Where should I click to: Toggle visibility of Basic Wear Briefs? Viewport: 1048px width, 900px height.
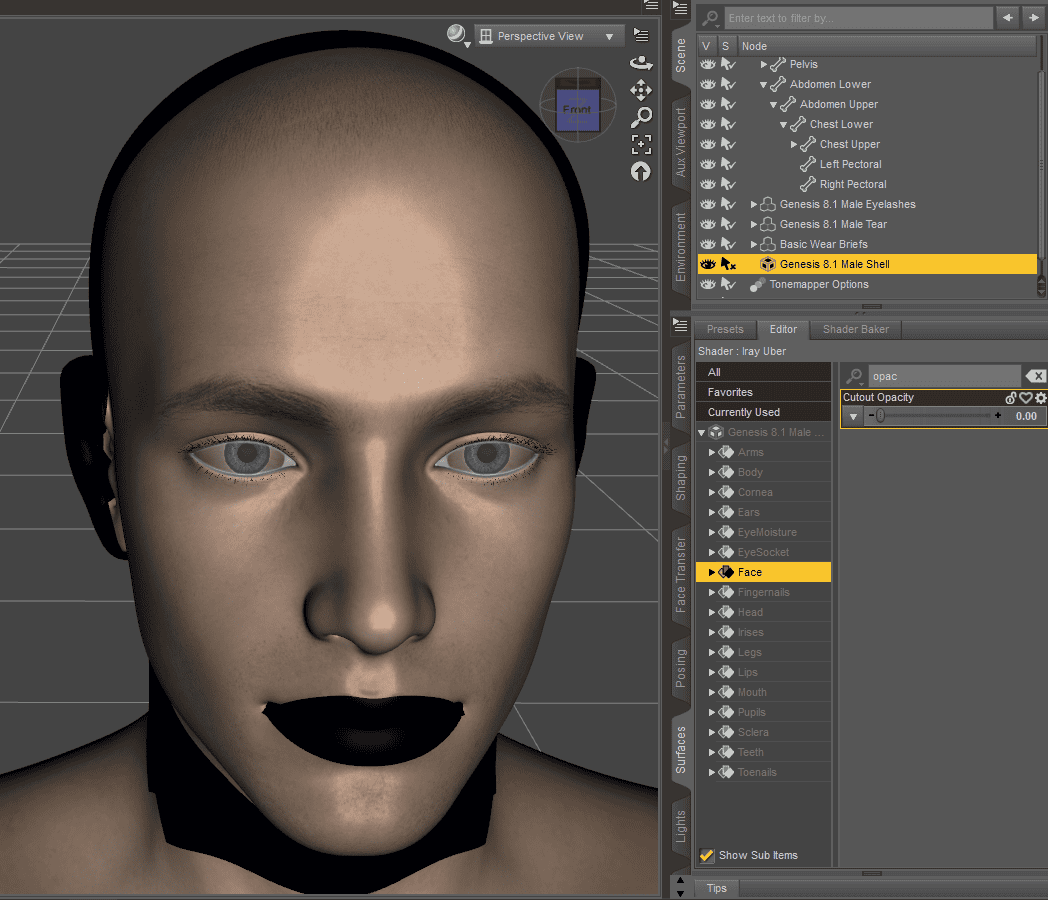[708, 244]
